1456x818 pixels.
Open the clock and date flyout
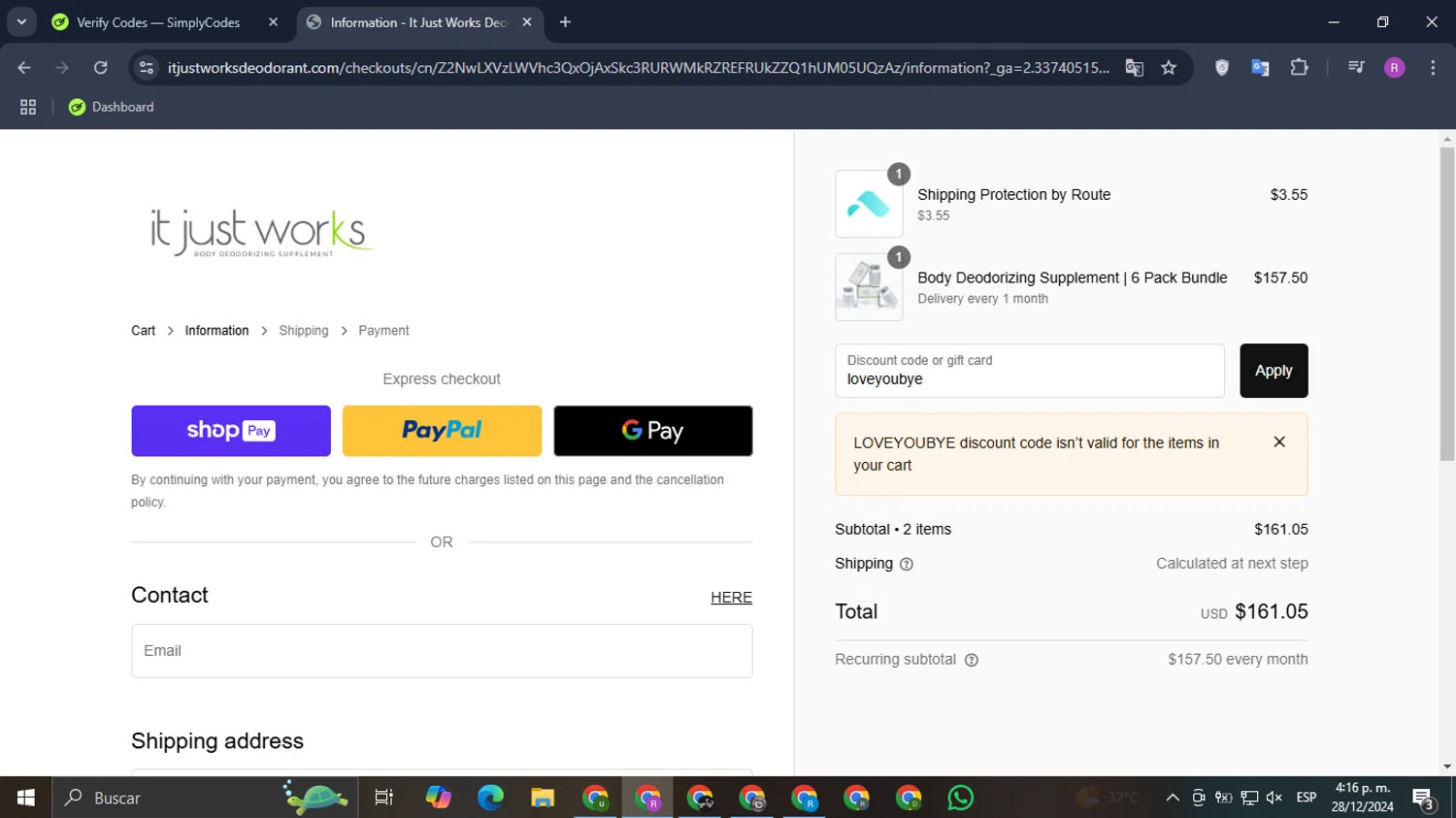click(x=1363, y=798)
